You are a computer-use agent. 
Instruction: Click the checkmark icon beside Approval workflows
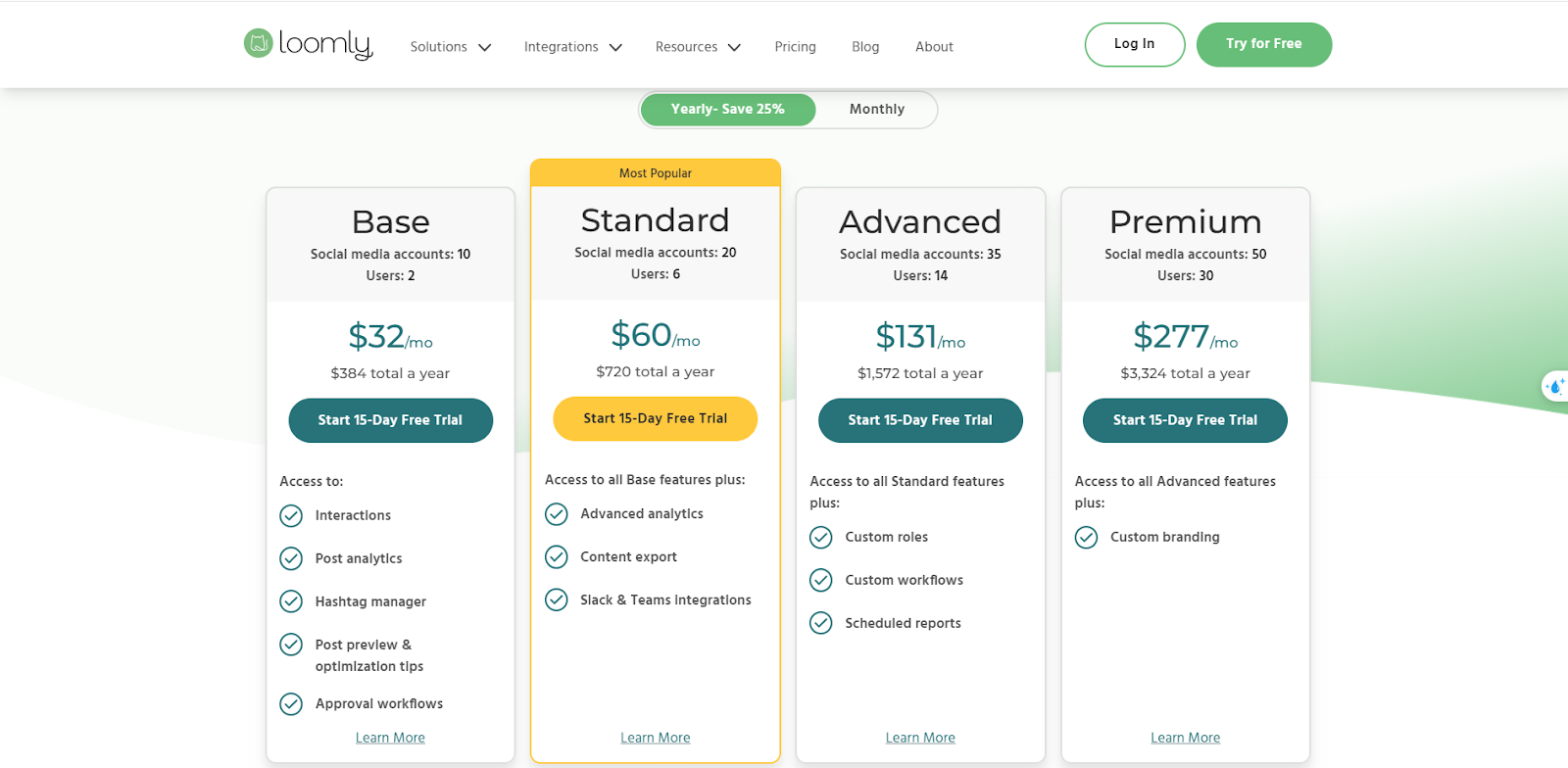[291, 703]
